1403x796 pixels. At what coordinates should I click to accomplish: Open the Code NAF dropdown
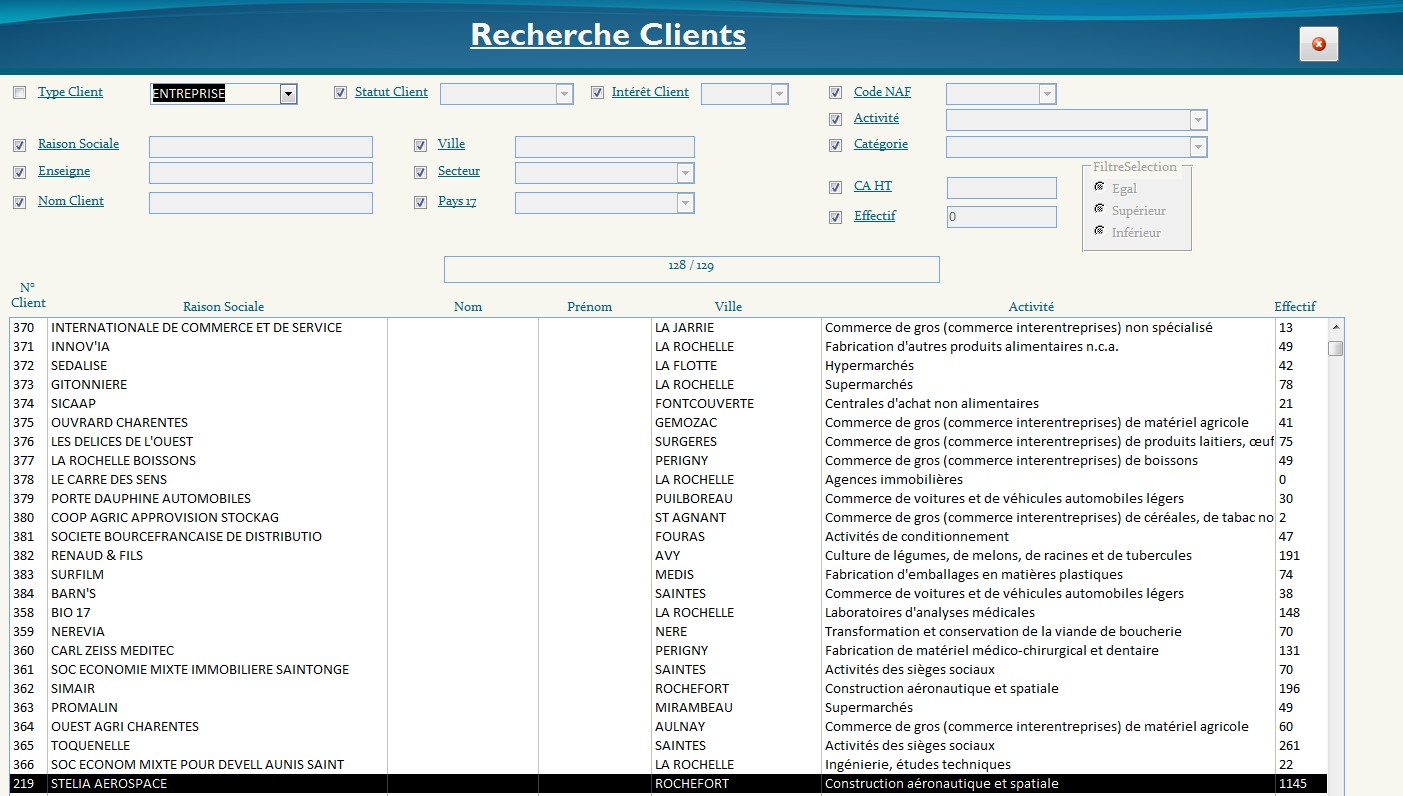[1047, 94]
